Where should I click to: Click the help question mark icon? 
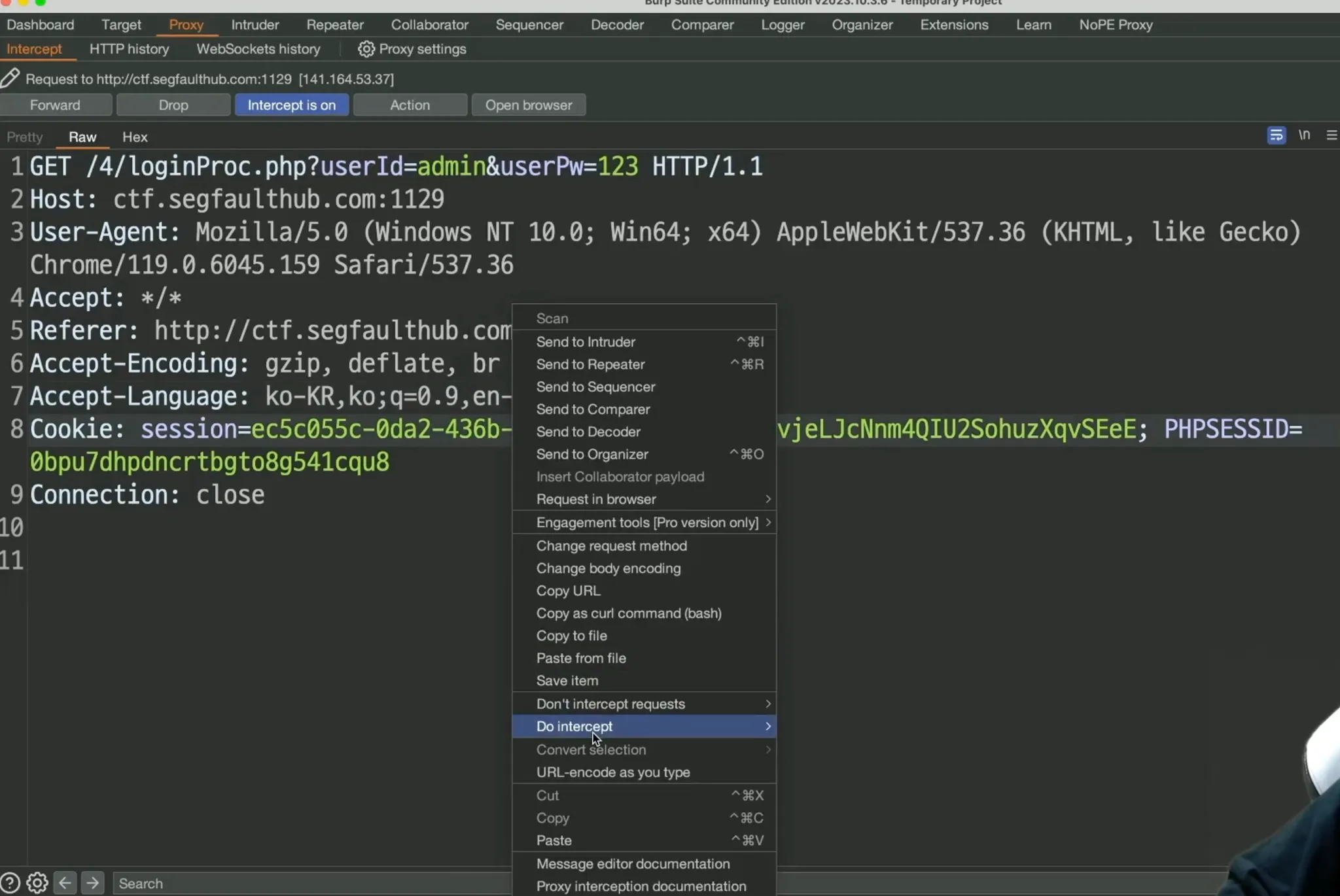click(x=10, y=883)
